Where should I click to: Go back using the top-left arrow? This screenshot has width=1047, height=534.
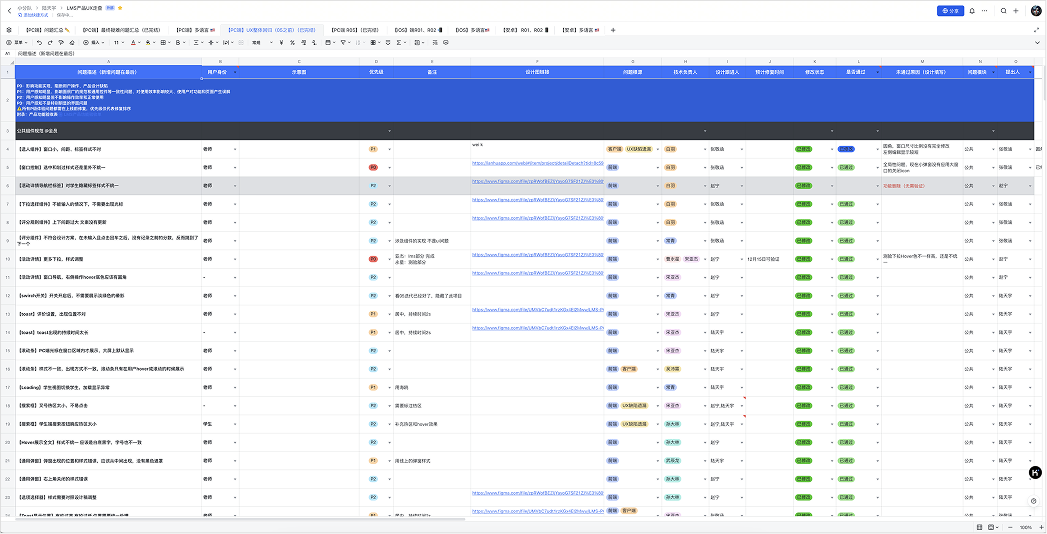coord(9,11)
